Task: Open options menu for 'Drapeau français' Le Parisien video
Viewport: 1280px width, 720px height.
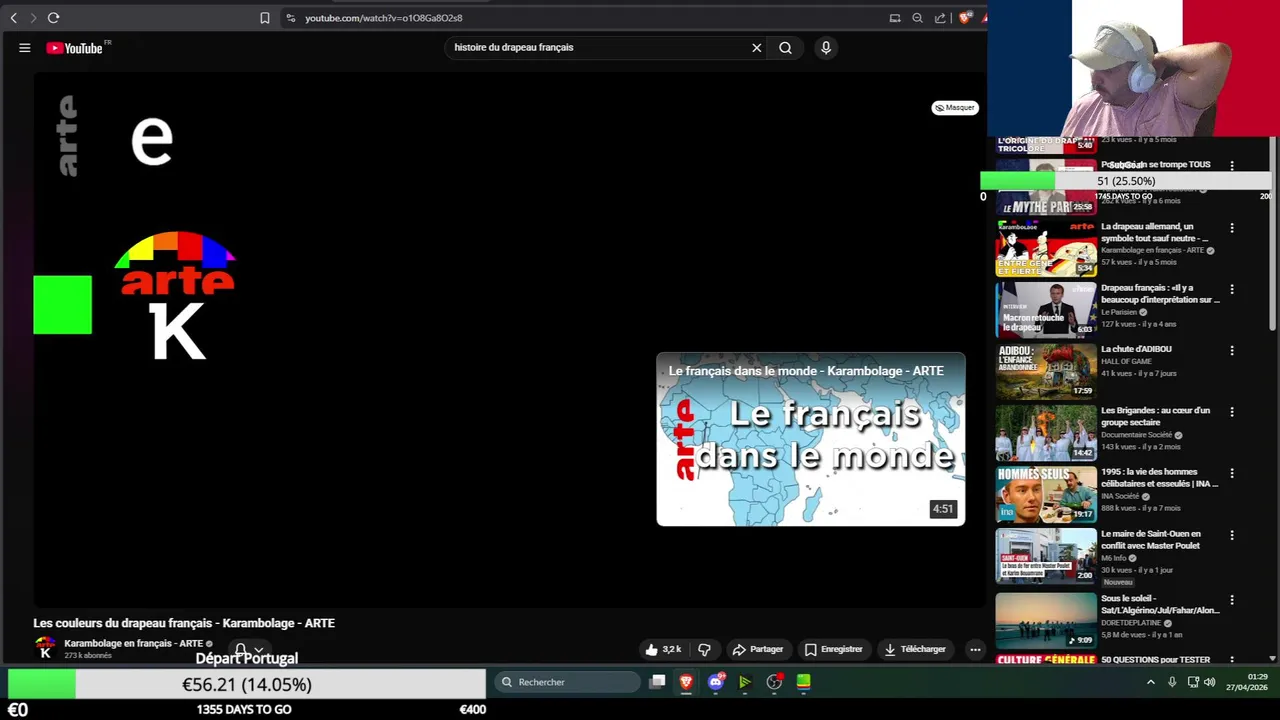Action: tap(1232, 289)
